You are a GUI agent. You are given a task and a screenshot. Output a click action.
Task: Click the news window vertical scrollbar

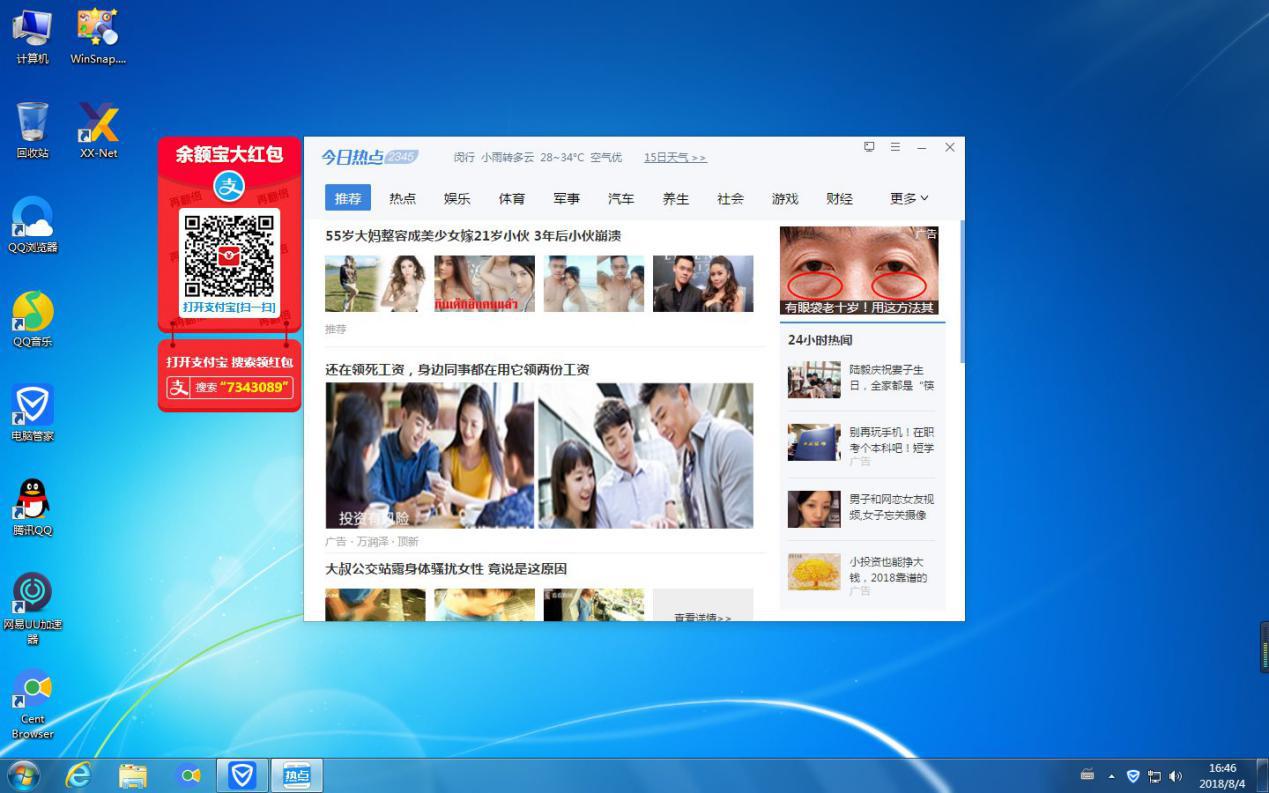962,292
